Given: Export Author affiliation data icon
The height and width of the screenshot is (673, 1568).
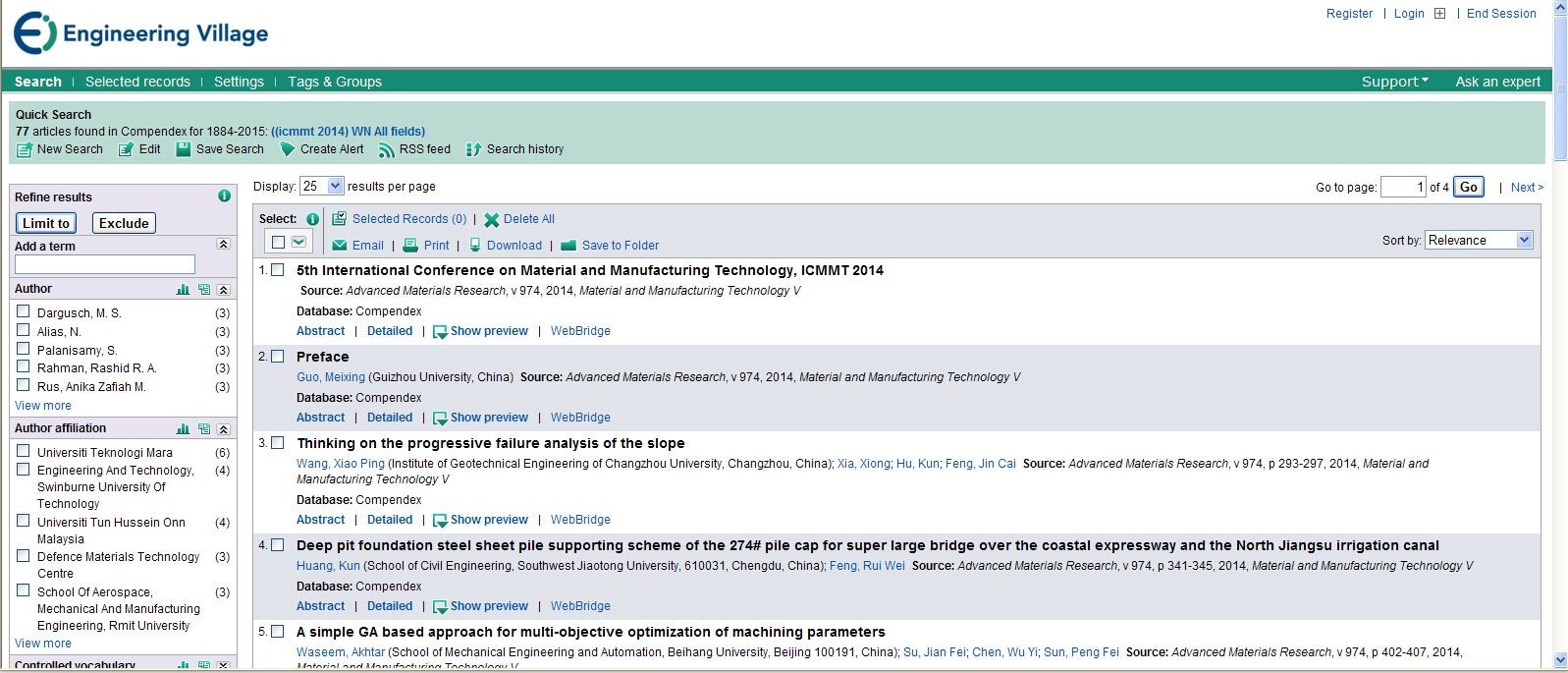Looking at the screenshot, I should coord(204,429).
